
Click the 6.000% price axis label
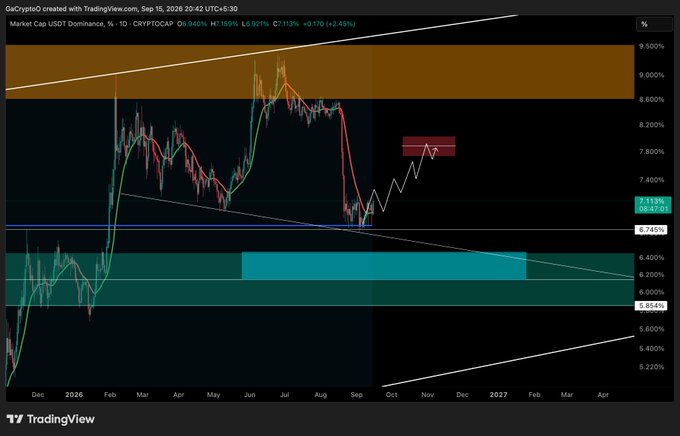(x=651, y=292)
